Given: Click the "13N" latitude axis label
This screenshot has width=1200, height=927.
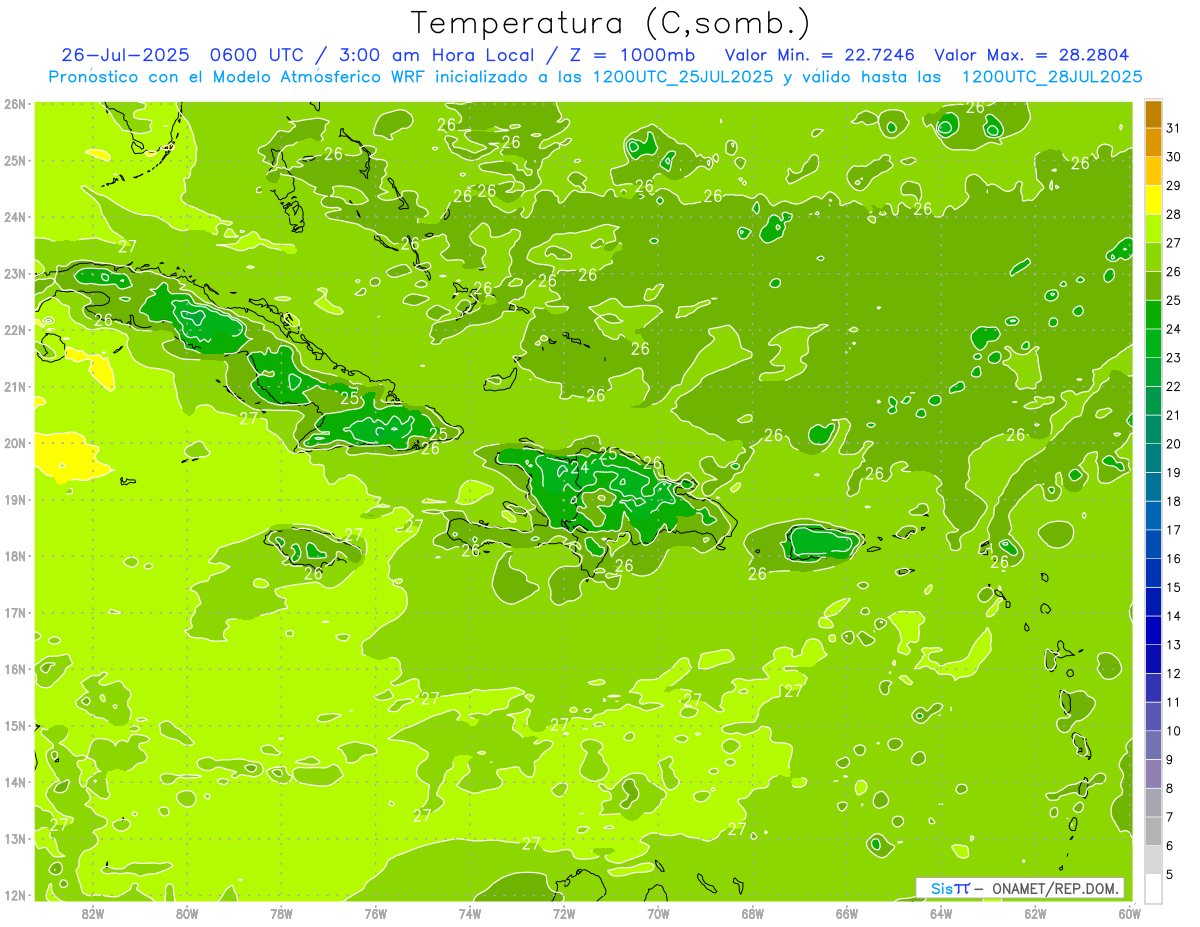Looking at the screenshot, I should pos(15,839).
